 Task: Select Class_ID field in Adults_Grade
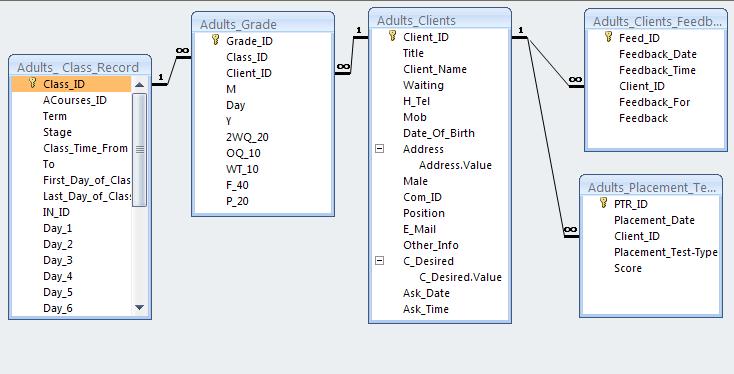247,57
